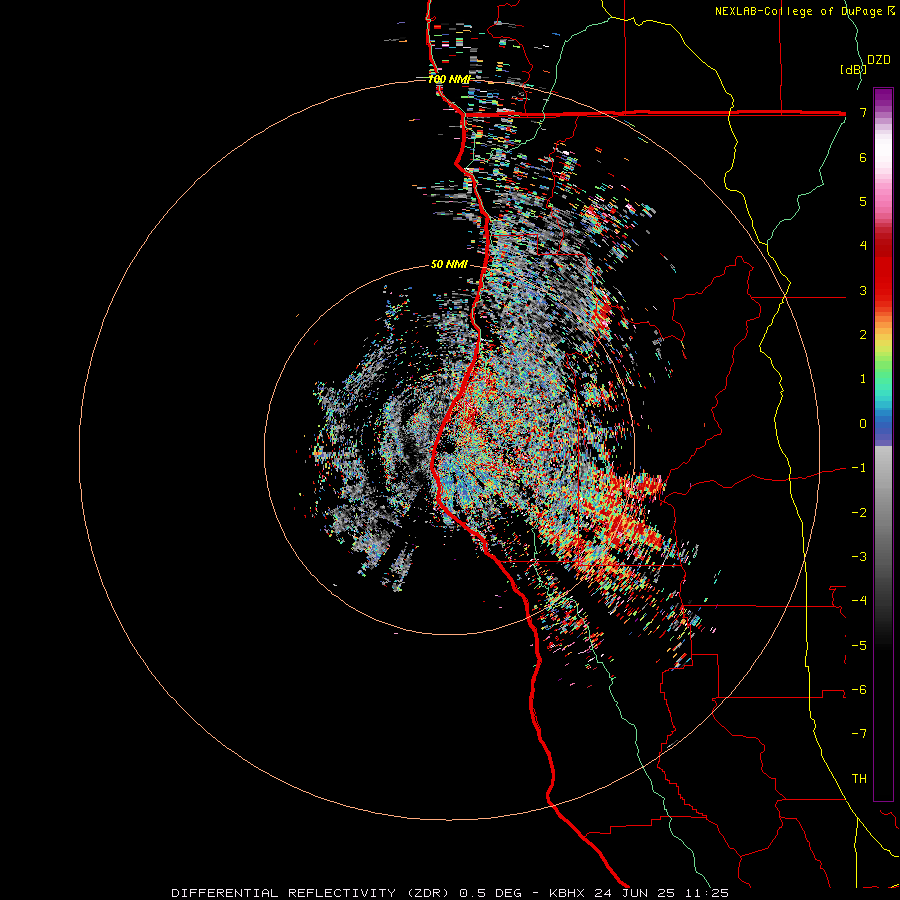Click the TH threshold label on scale
This screenshot has height=900, width=900.
(x=859, y=779)
